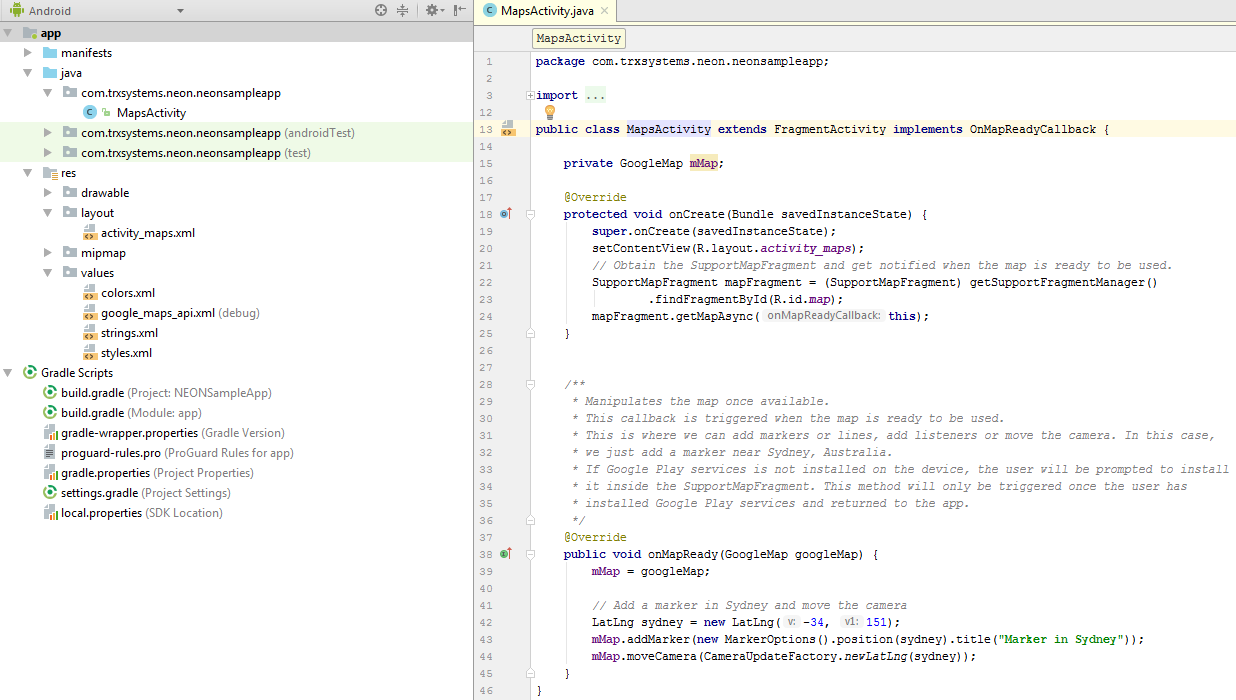The width and height of the screenshot is (1236, 700).
Task: Click the mMap field on line 15
Action: coord(704,163)
